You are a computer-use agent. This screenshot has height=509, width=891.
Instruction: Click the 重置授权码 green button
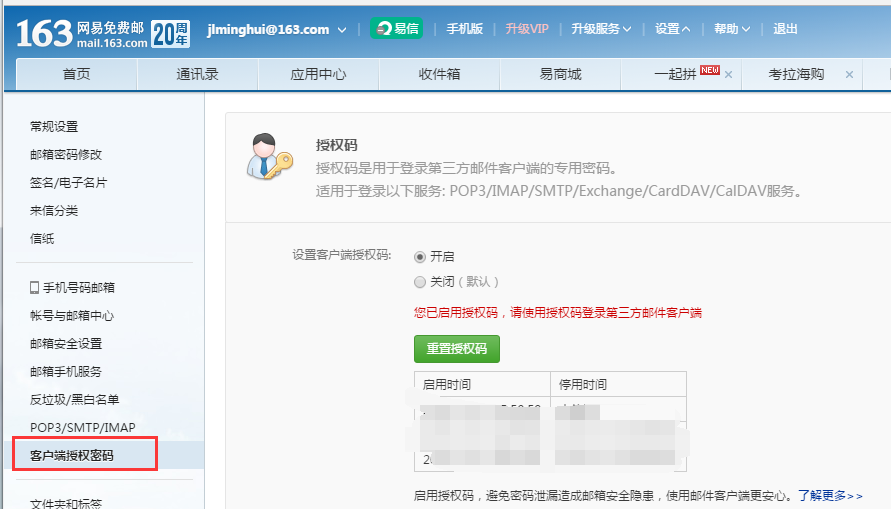(457, 349)
